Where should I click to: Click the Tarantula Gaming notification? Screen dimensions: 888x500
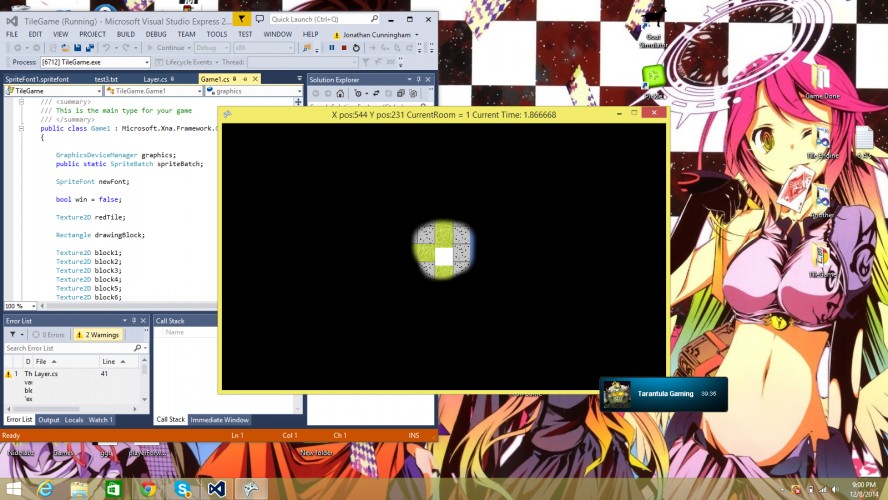pyautogui.click(x=663, y=394)
